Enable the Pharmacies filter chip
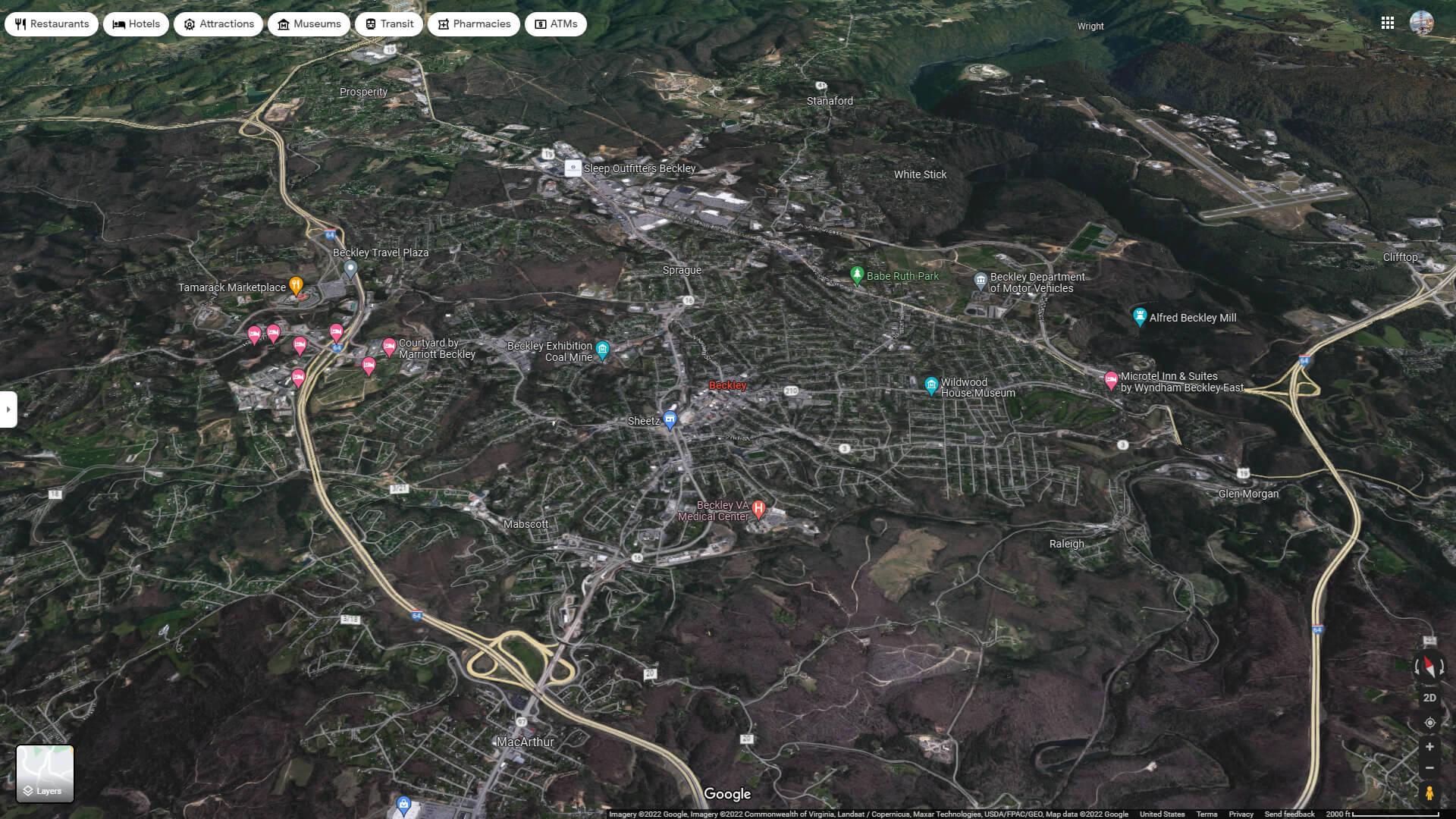Screen dimensions: 1456x819 point(473,24)
